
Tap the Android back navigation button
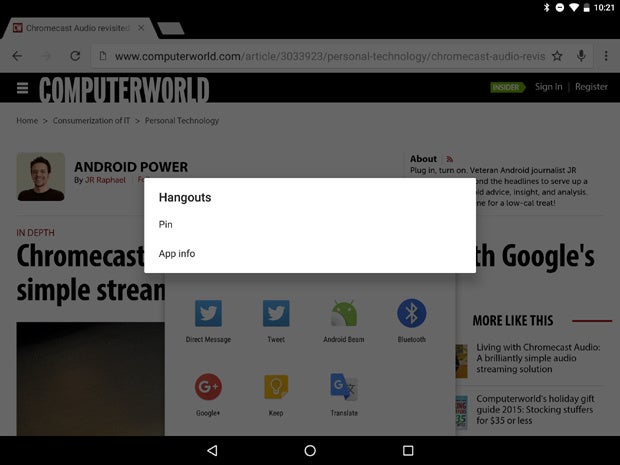(212, 450)
